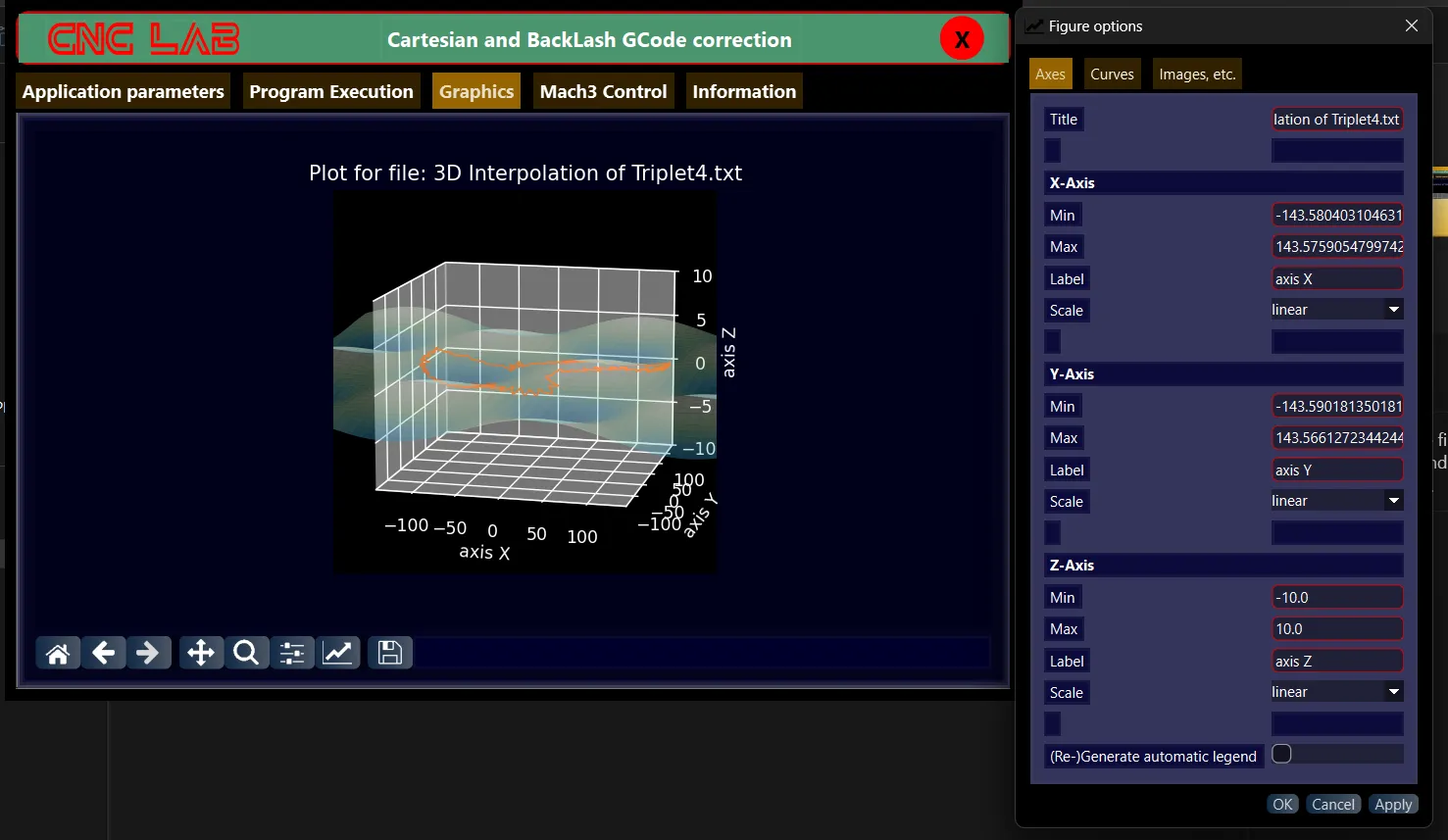Image resolution: width=1448 pixels, height=840 pixels.
Task: Enable the (Re-)Generate automatic legend checkbox
Action: (1281, 754)
